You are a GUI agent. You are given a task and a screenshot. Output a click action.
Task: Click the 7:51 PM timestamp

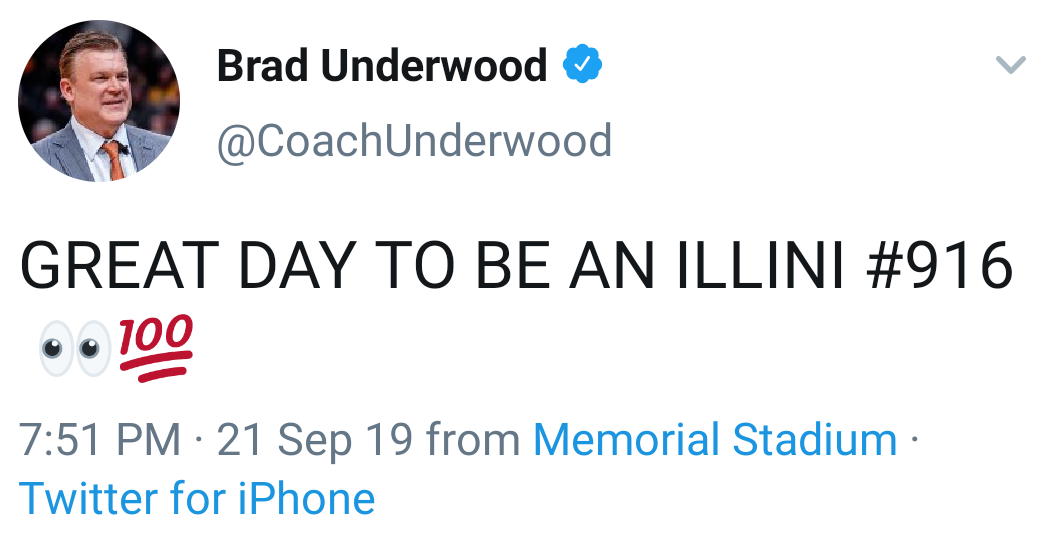[x=100, y=440]
